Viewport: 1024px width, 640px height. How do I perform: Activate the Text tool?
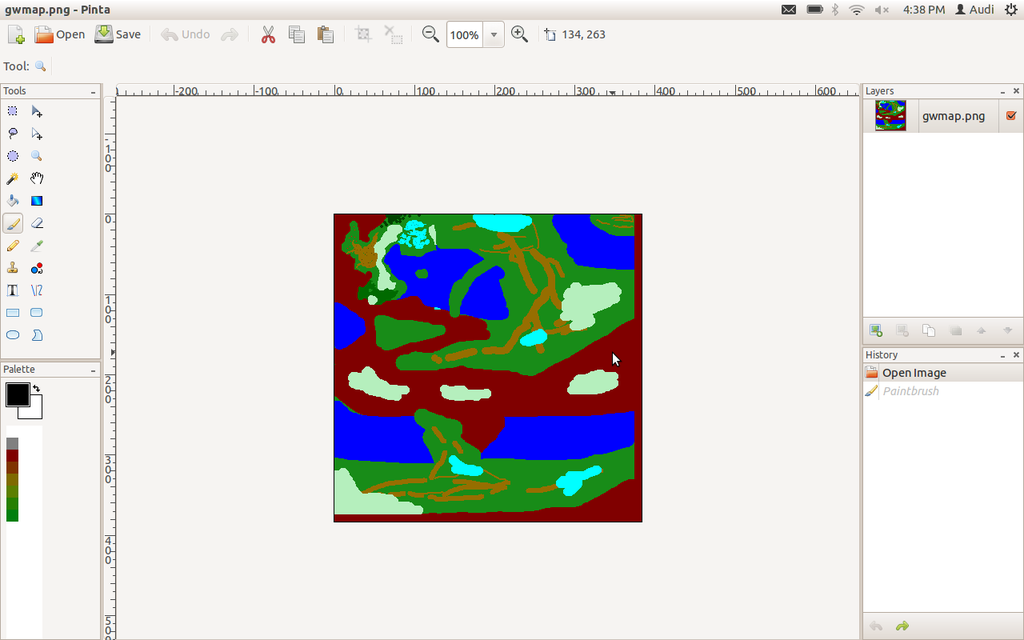click(13, 290)
